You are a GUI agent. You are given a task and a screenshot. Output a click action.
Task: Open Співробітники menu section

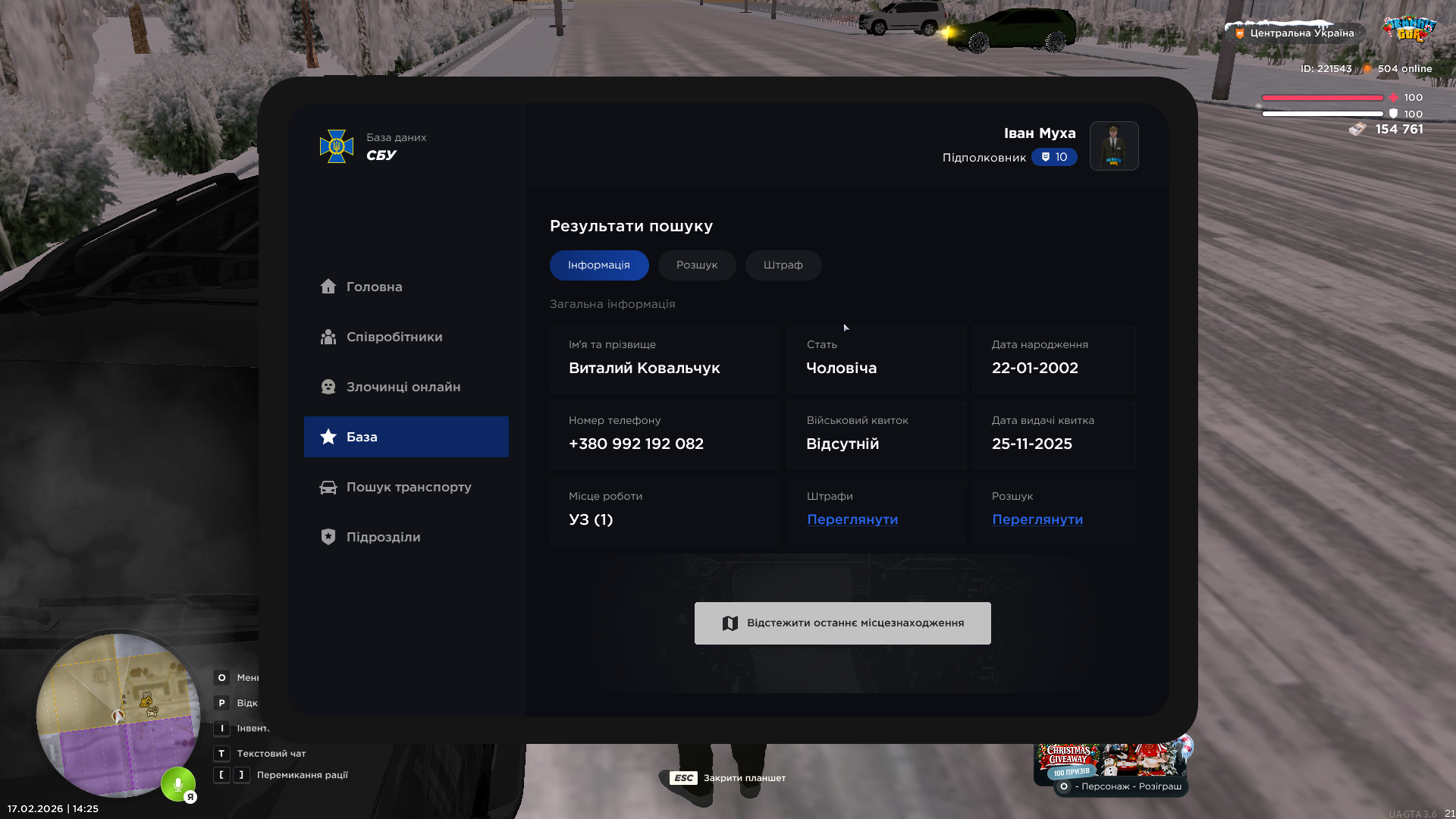(x=394, y=337)
